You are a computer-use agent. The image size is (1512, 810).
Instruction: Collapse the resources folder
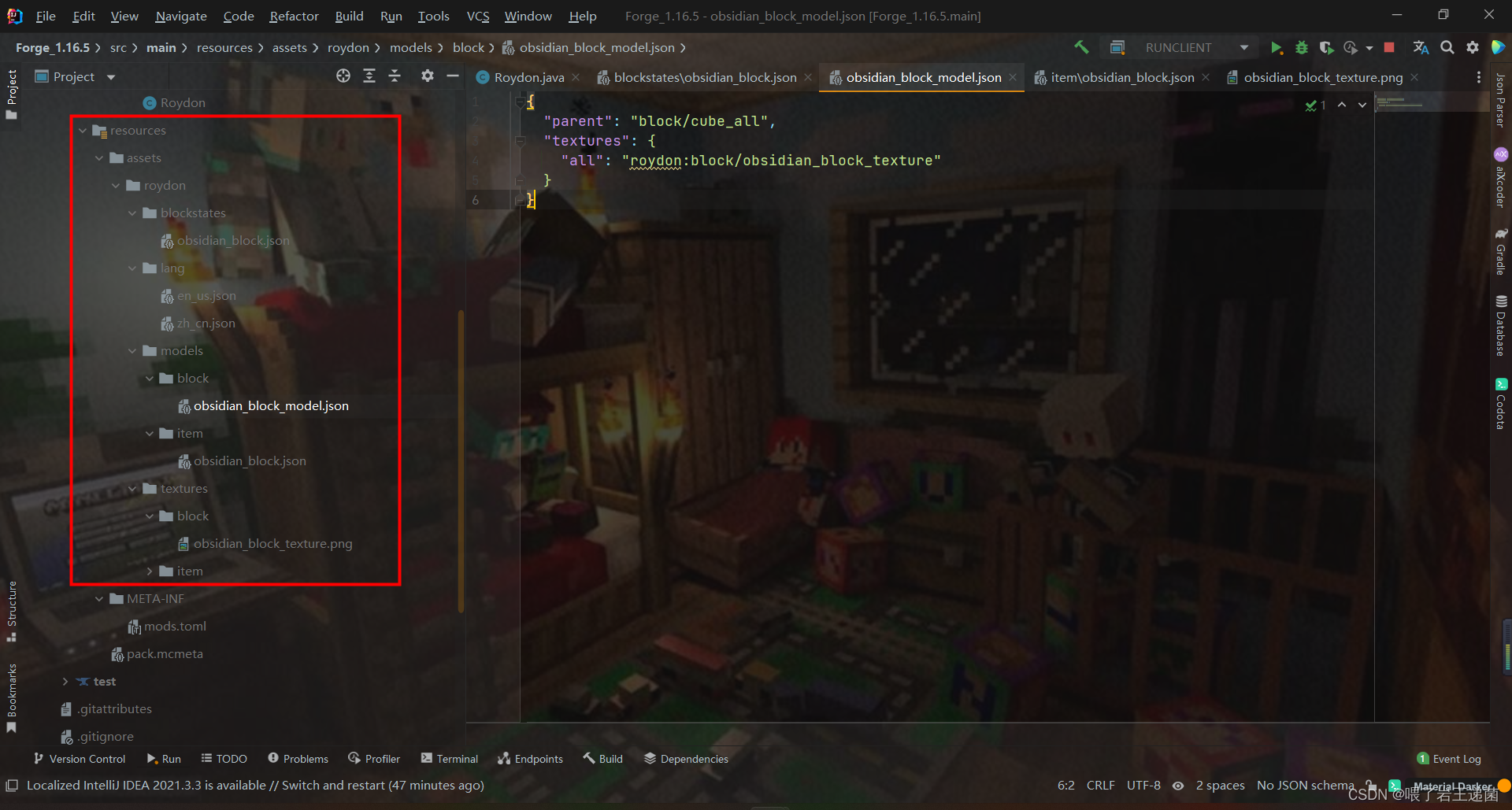click(83, 131)
